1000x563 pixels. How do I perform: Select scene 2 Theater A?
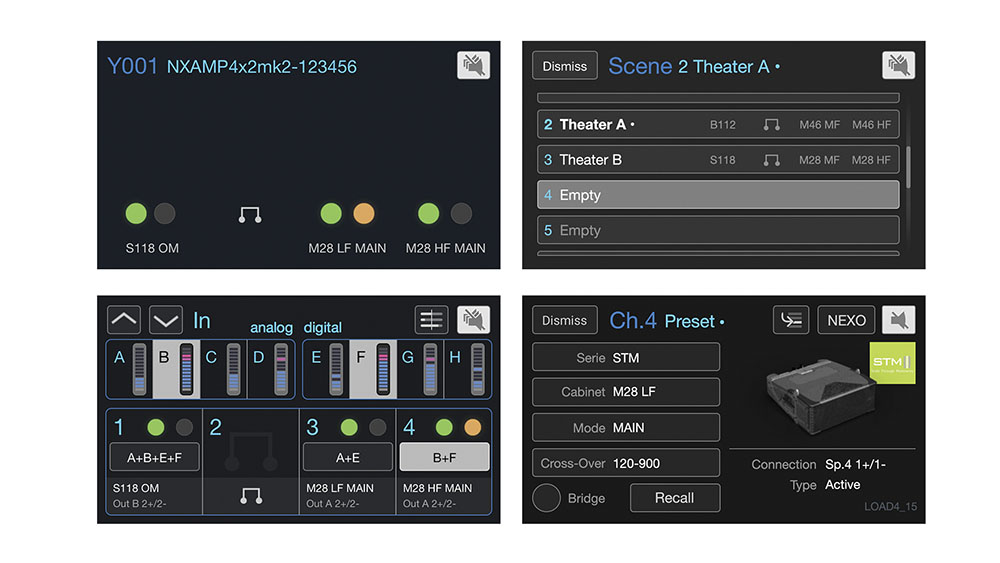718,124
